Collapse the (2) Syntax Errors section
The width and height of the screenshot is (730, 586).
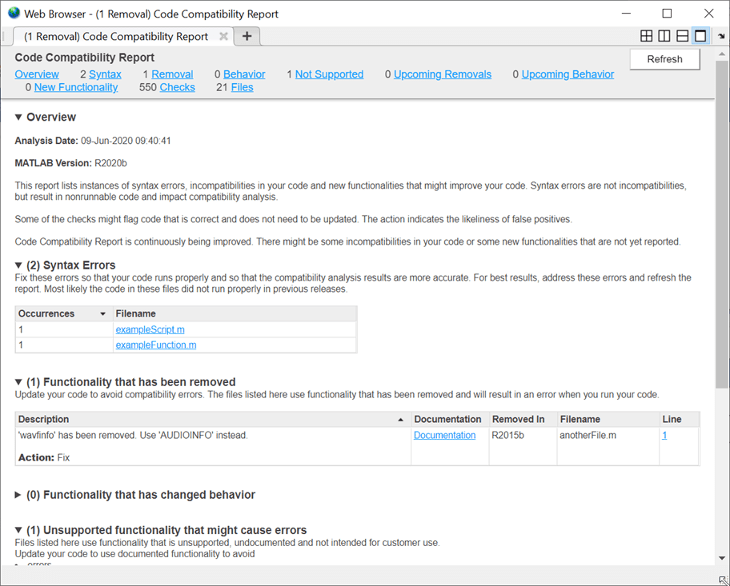(18, 265)
